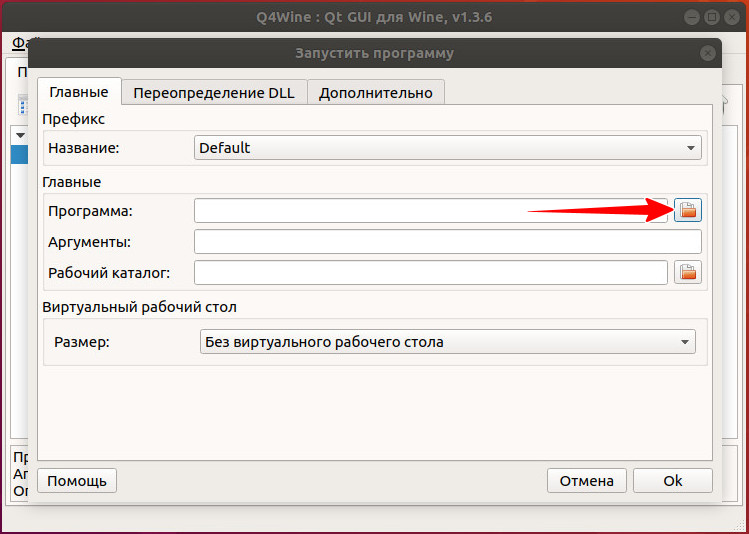Switch to the Главные tab

pyautogui.click(x=79, y=92)
